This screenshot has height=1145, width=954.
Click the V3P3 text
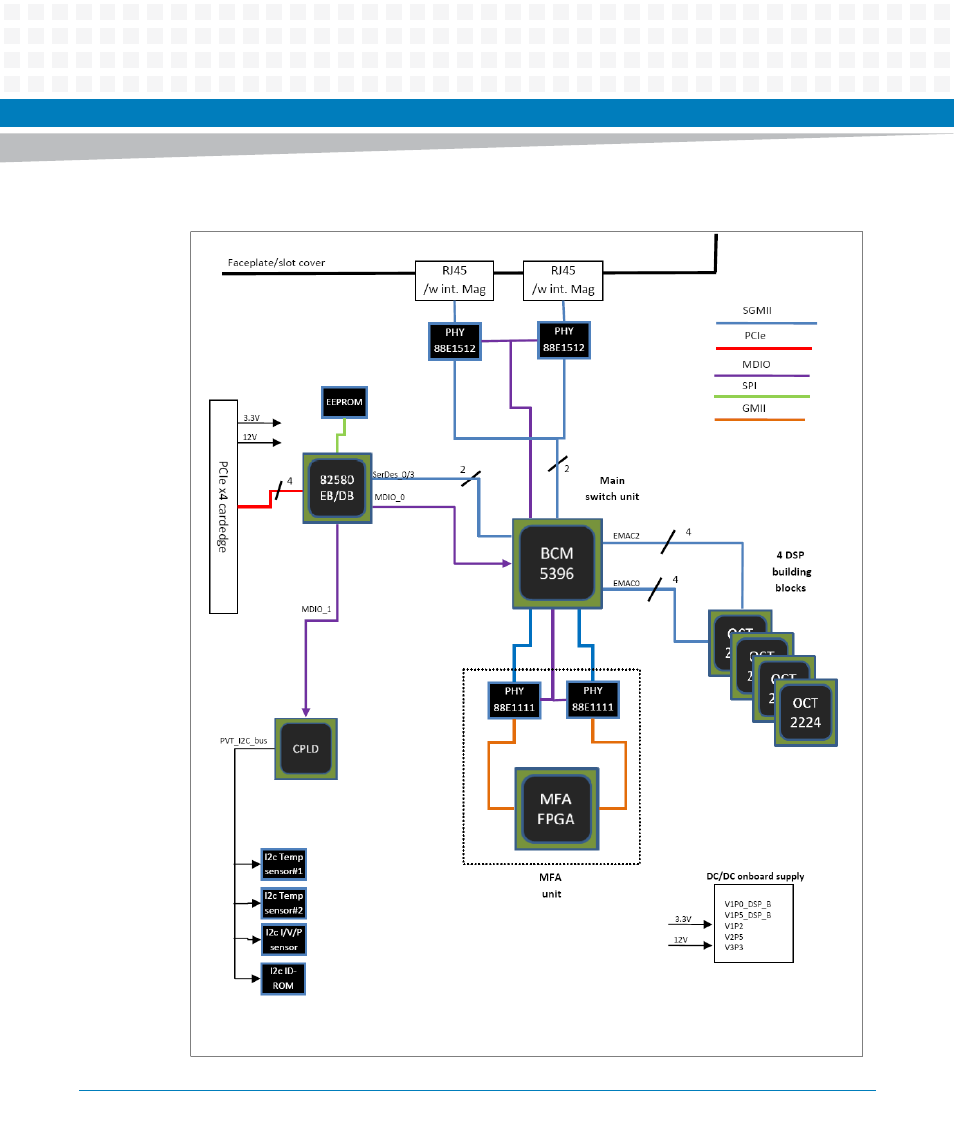pos(734,947)
